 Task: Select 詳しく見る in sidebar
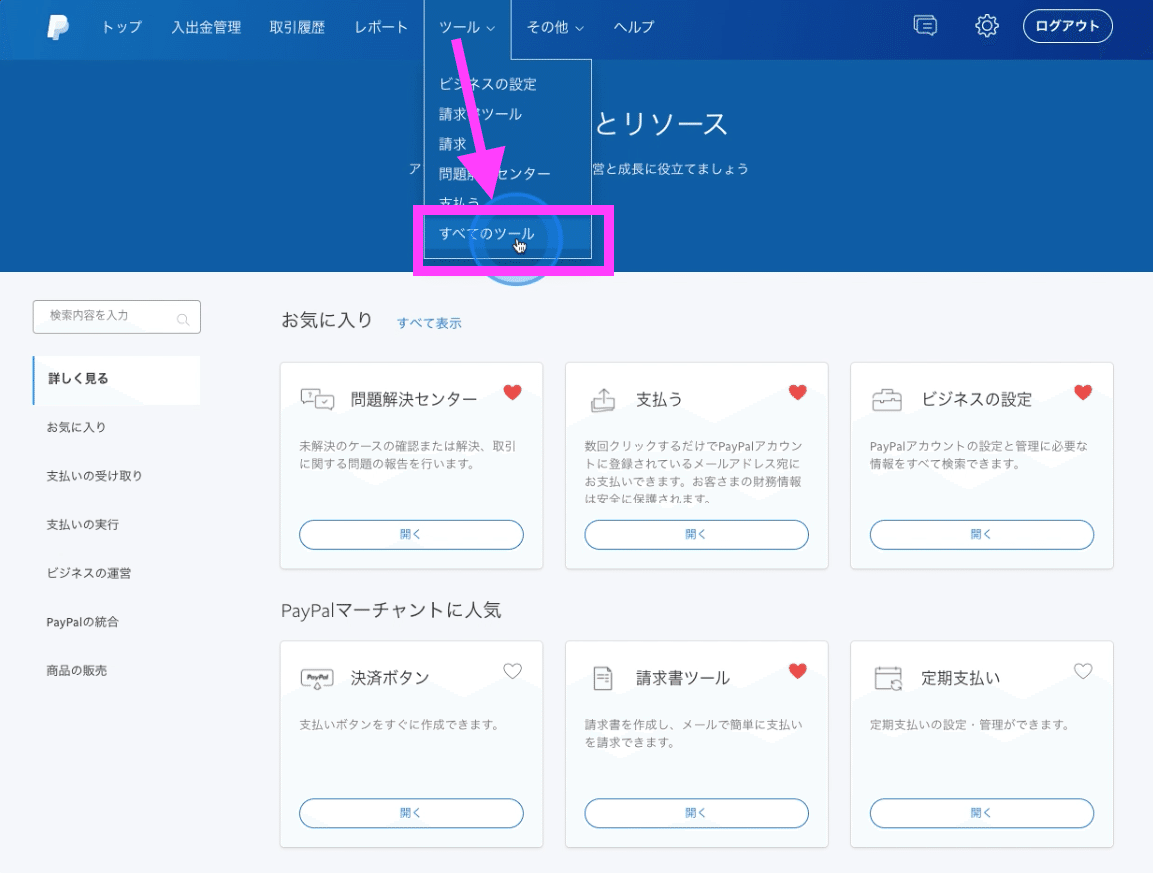tap(116, 380)
